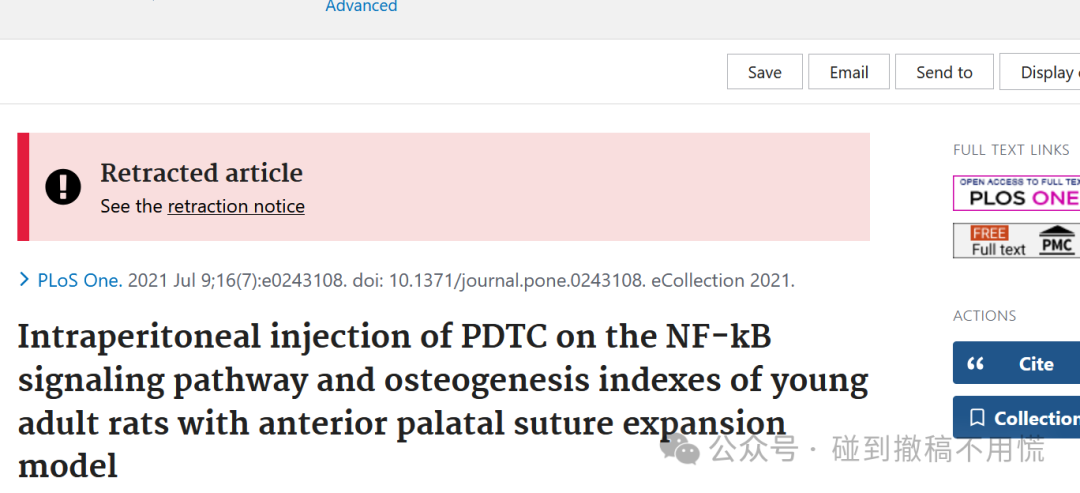Click the Retracted article heading
This screenshot has height=493, width=1080.
click(201, 173)
